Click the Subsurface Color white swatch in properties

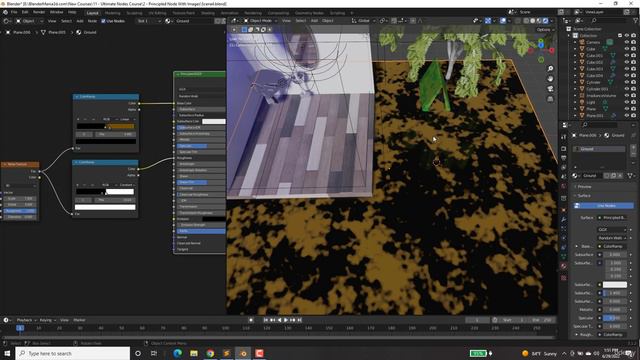click(x=615, y=284)
